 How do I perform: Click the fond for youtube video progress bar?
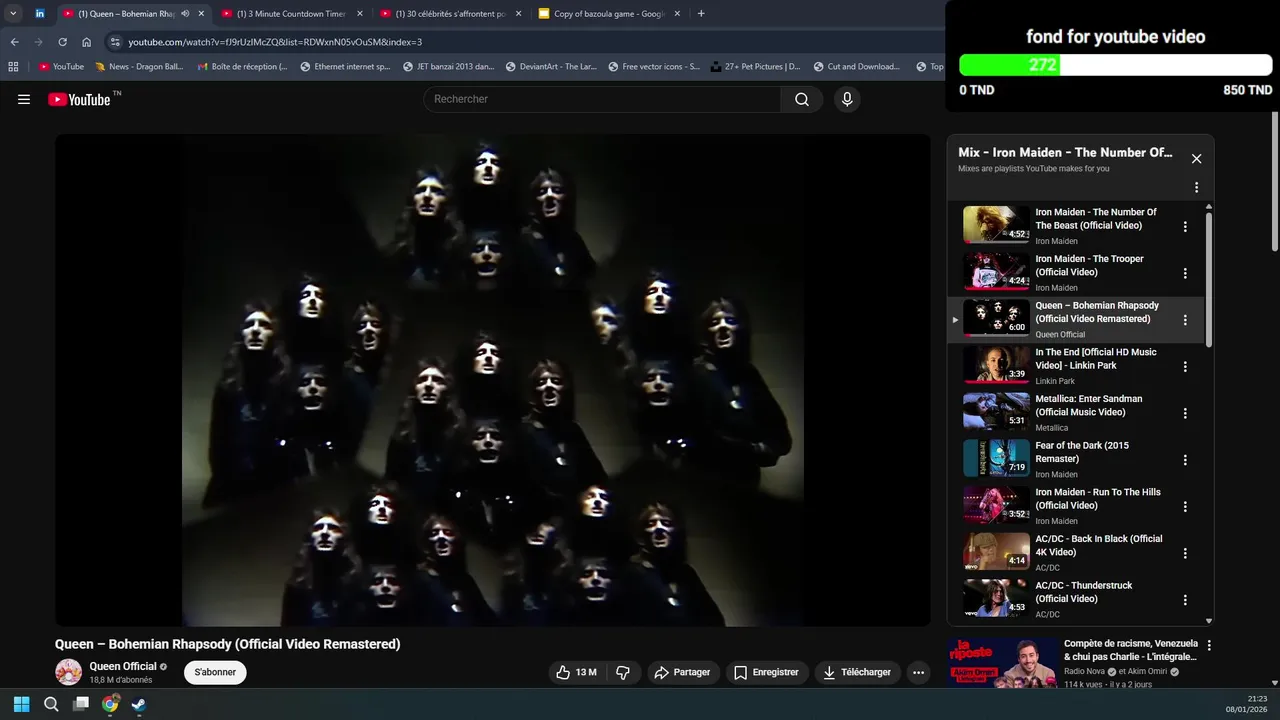(1115, 65)
